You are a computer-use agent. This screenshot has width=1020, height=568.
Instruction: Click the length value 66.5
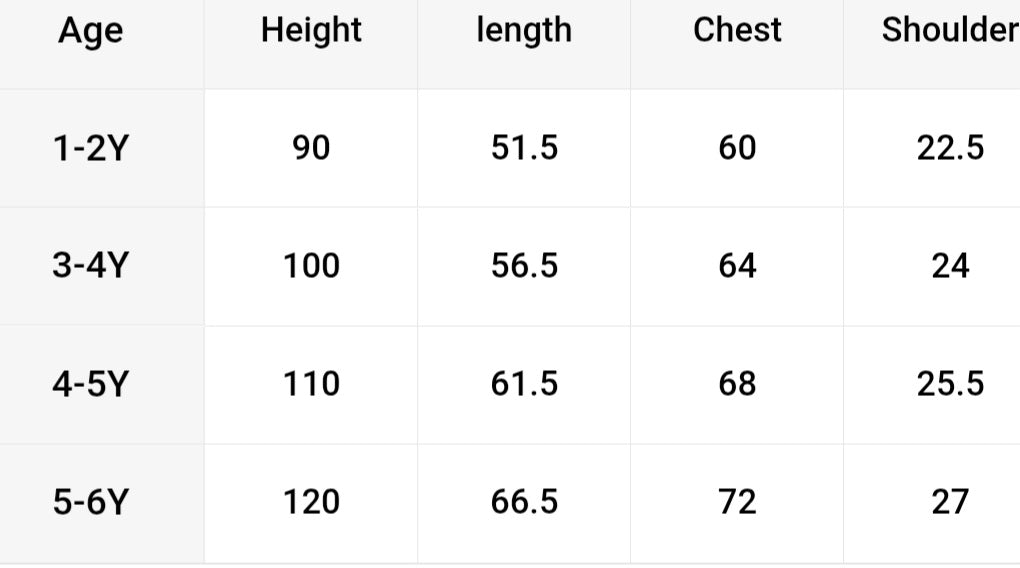524,502
